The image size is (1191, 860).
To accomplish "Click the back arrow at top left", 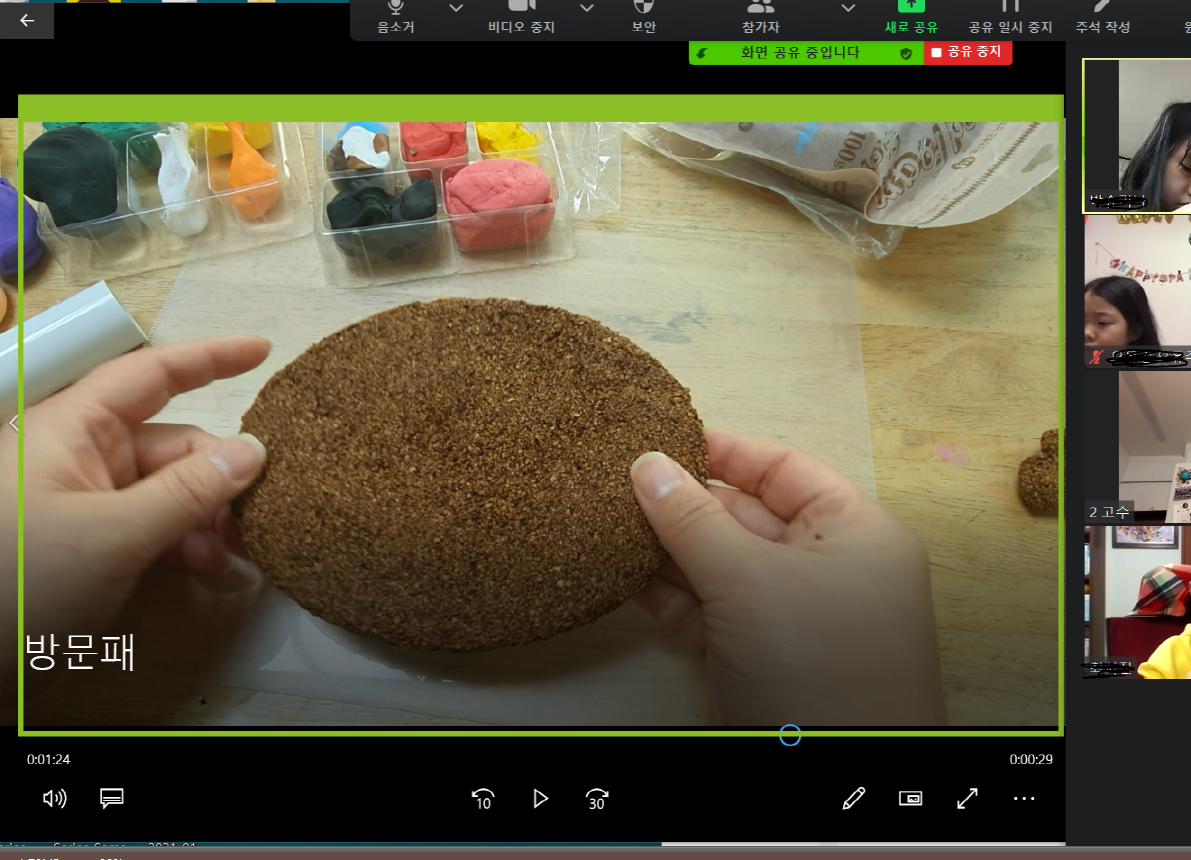I will pyautogui.click(x=27, y=19).
